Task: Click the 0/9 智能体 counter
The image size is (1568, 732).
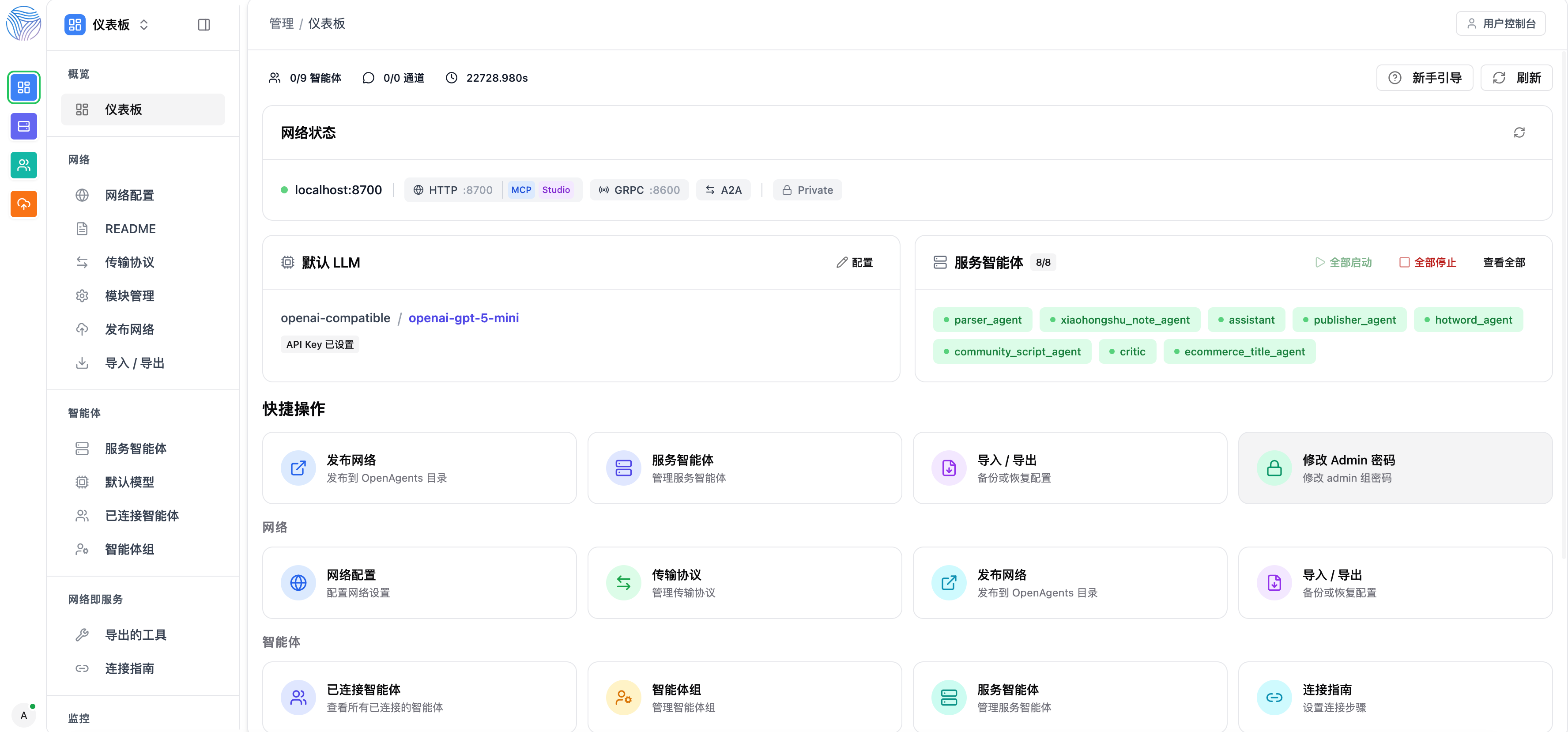Action: coord(305,78)
